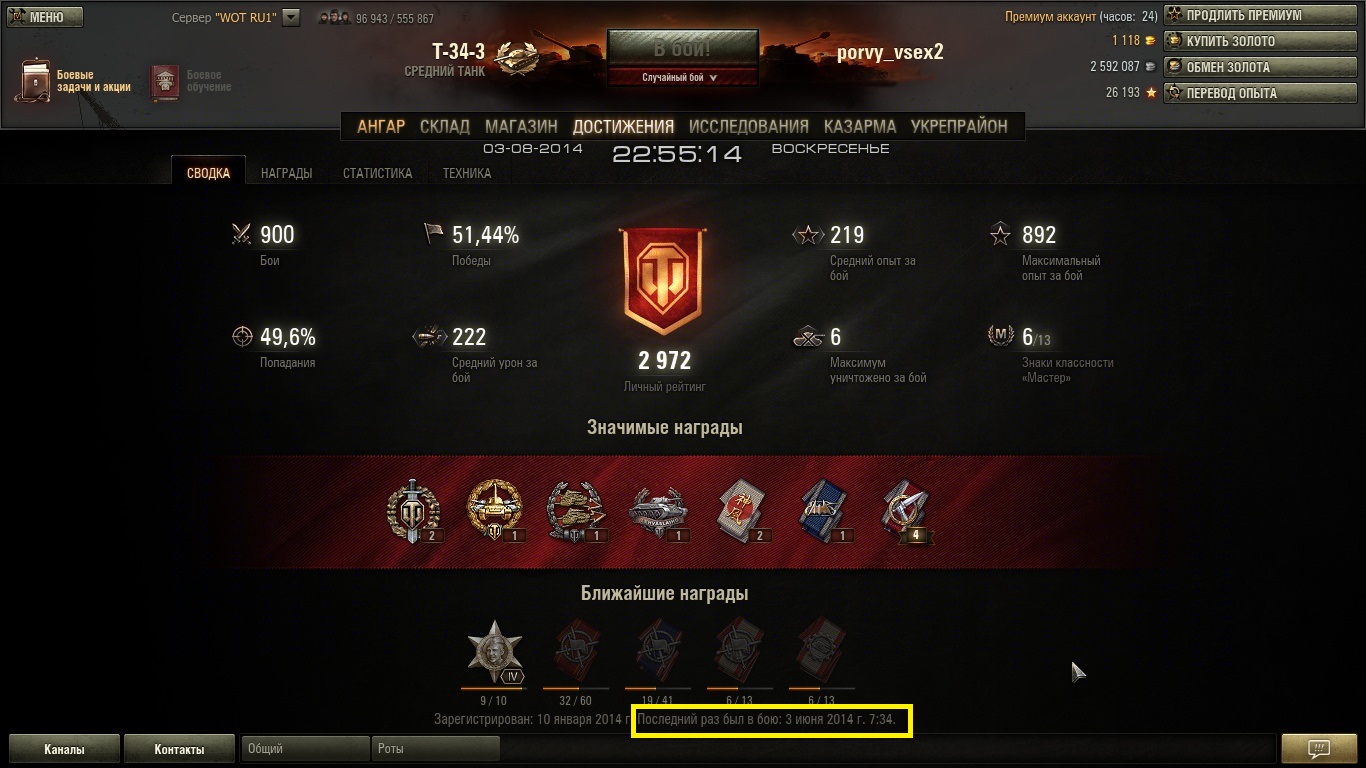Open the Техника tab

467,173
